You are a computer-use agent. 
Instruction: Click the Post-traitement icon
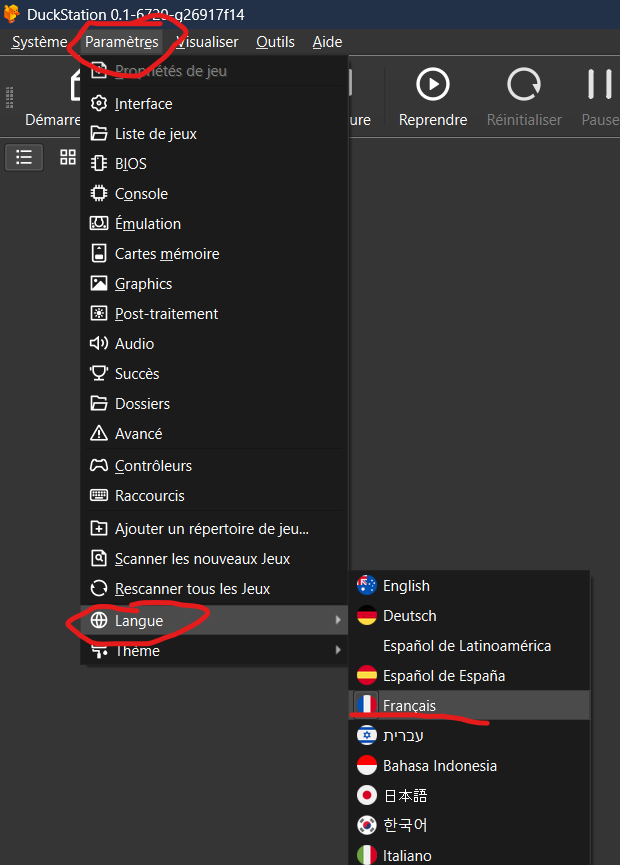tap(99, 313)
